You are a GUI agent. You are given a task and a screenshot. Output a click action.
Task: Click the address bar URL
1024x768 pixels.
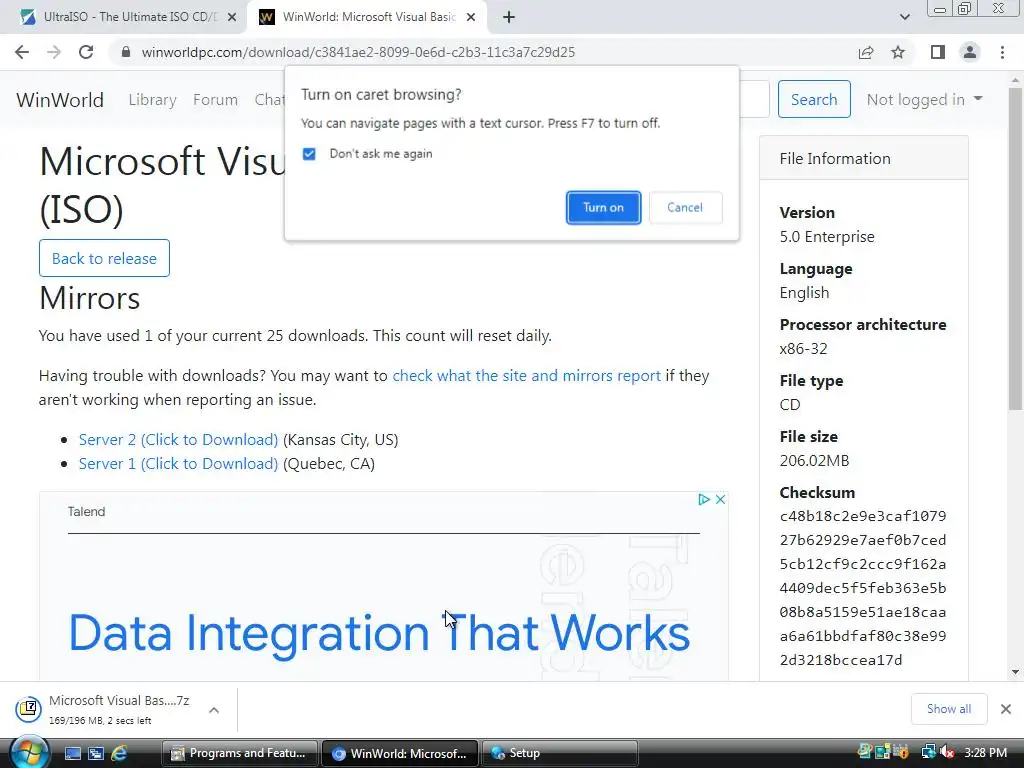[359, 52]
